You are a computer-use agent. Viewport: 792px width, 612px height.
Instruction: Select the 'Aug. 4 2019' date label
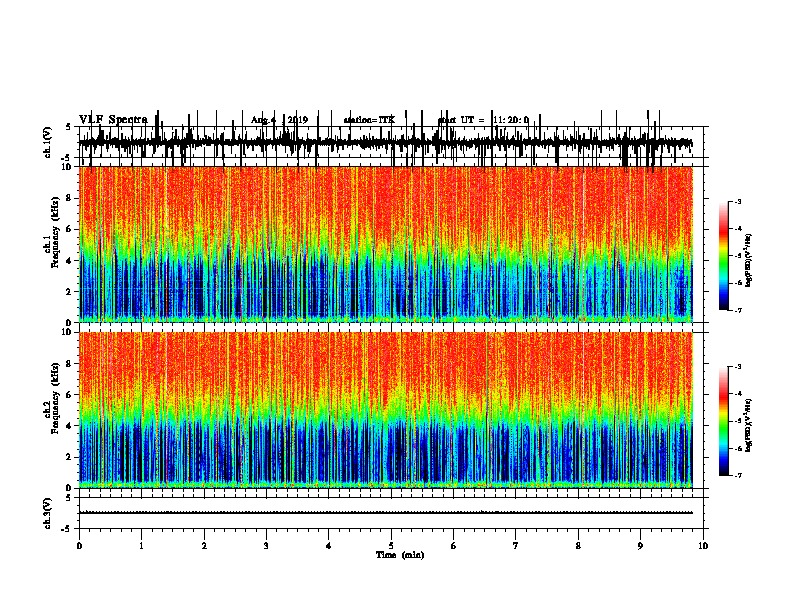point(279,120)
